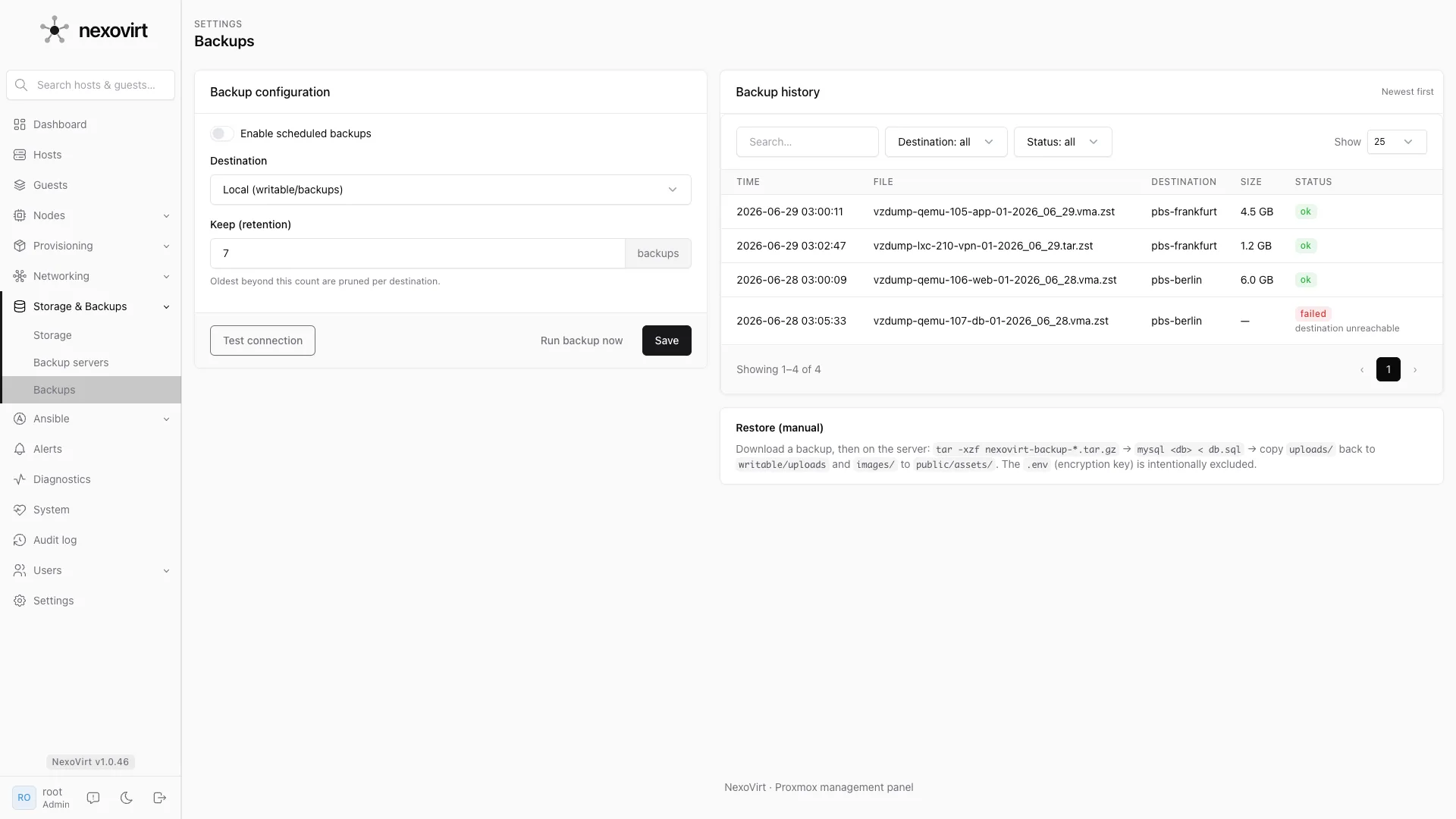Expand the Provisioning menu chevron
1456x819 pixels.
coord(166,246)
